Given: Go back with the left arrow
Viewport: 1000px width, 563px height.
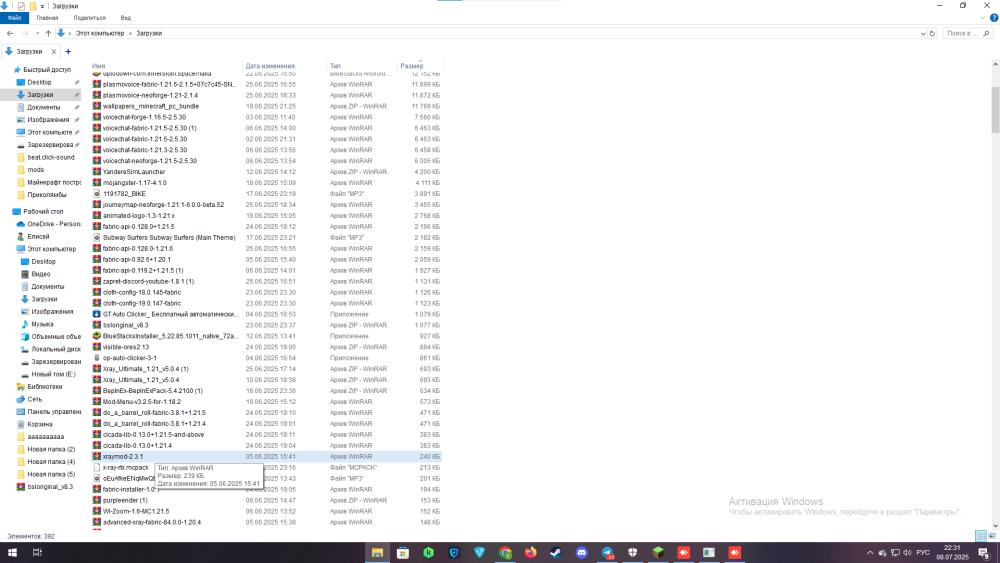Looking at the screenshot, I should tap(10, 33).
